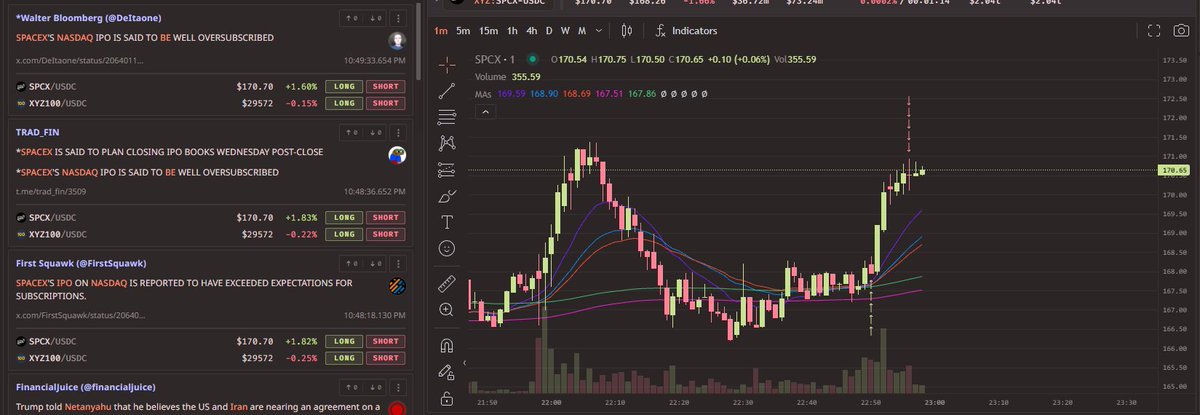
Task: Open candlestick chart style selector
Action: click(x=626, y=30)
